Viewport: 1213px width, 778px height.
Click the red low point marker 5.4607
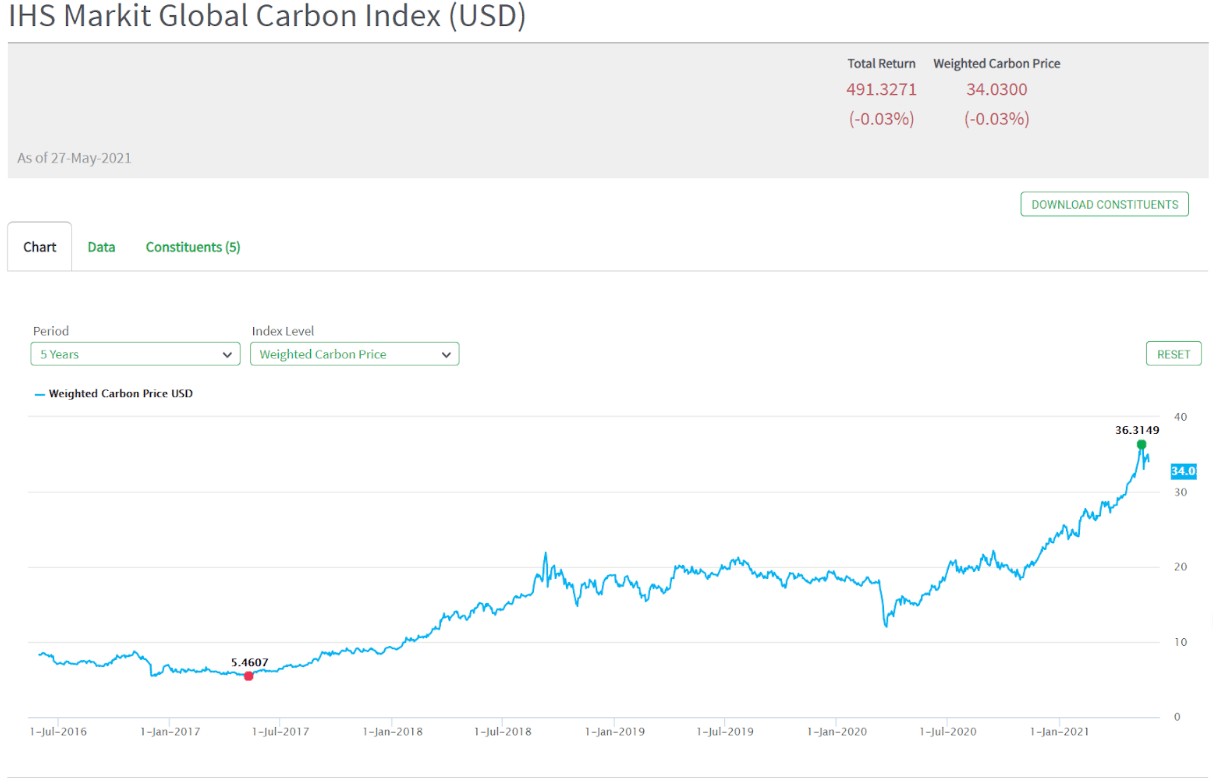pyautogui.click(x=248, y=676)
